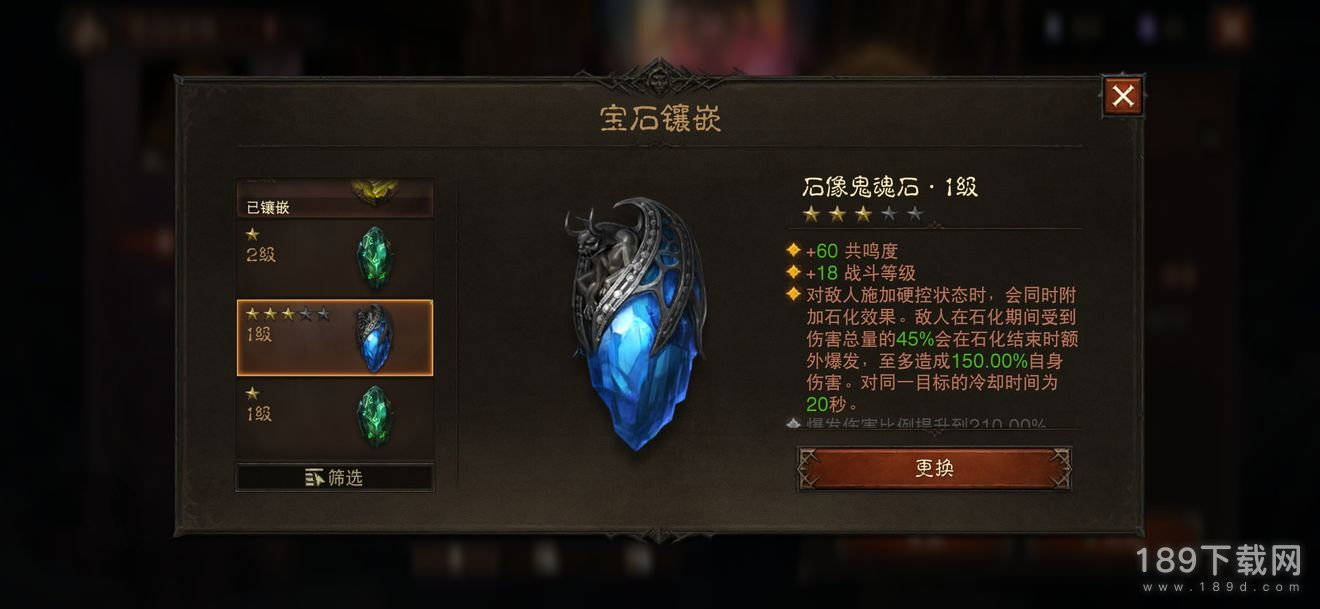Expand the faded locked effect line at bottom
1320x609 pixels.
tap(916, 423)
